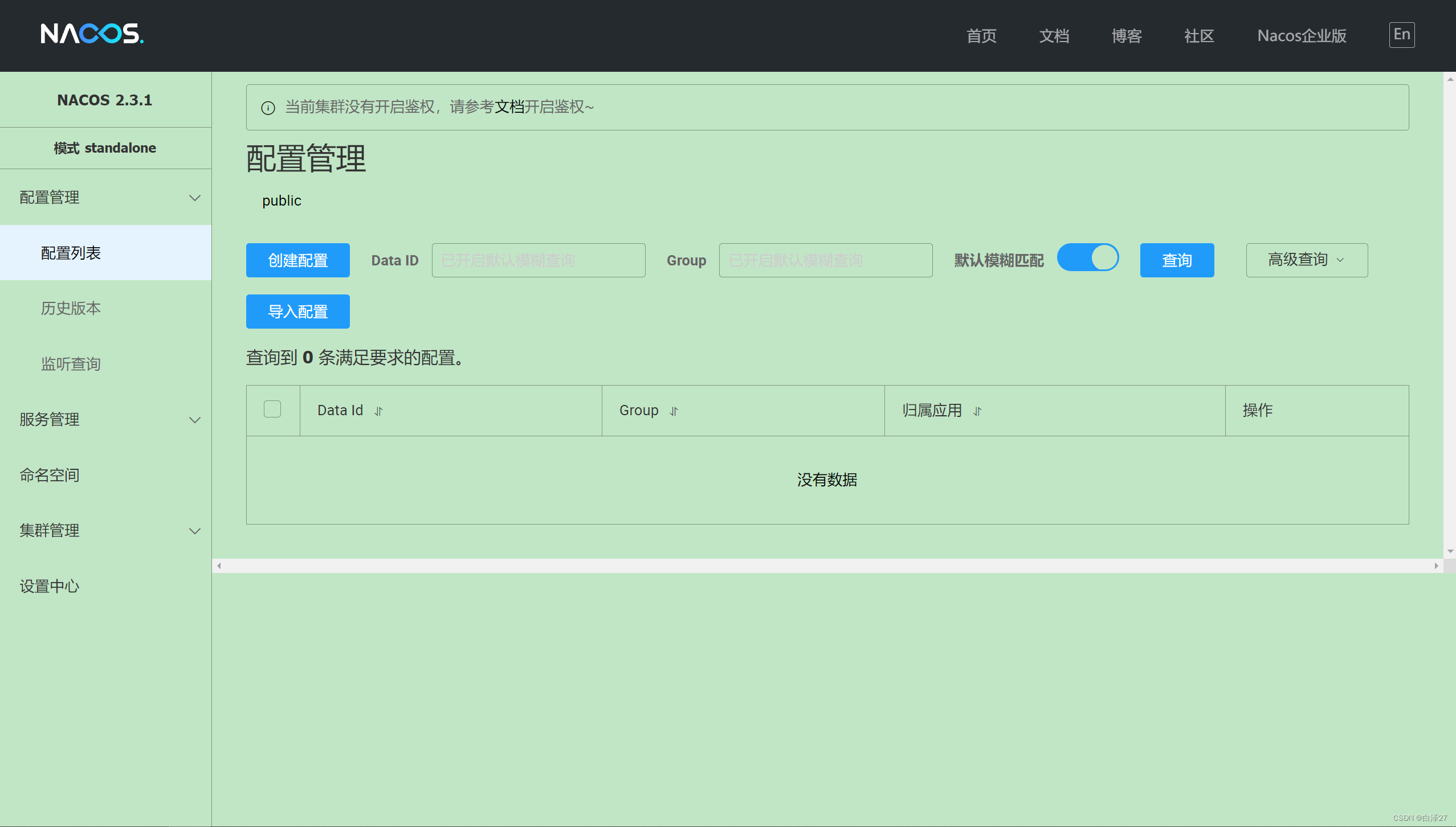Switch language with the En button
1456x827 pixels.
pos(1401,35)
